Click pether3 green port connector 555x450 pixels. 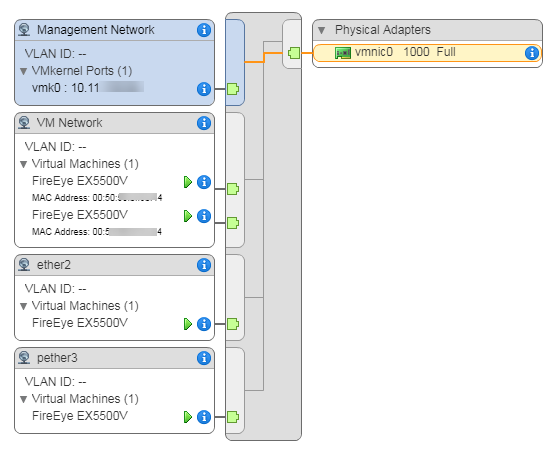coord(233,417)
